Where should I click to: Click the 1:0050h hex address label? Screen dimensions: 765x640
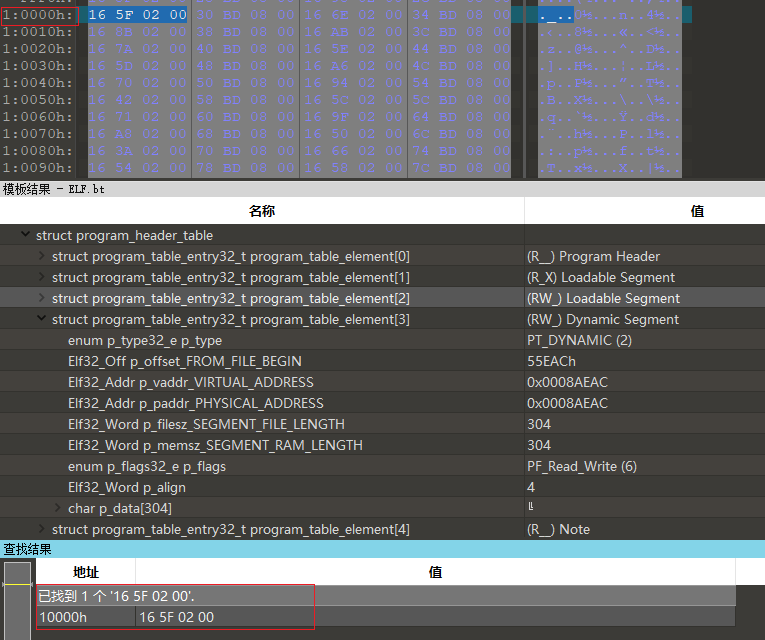coord(38,100)
